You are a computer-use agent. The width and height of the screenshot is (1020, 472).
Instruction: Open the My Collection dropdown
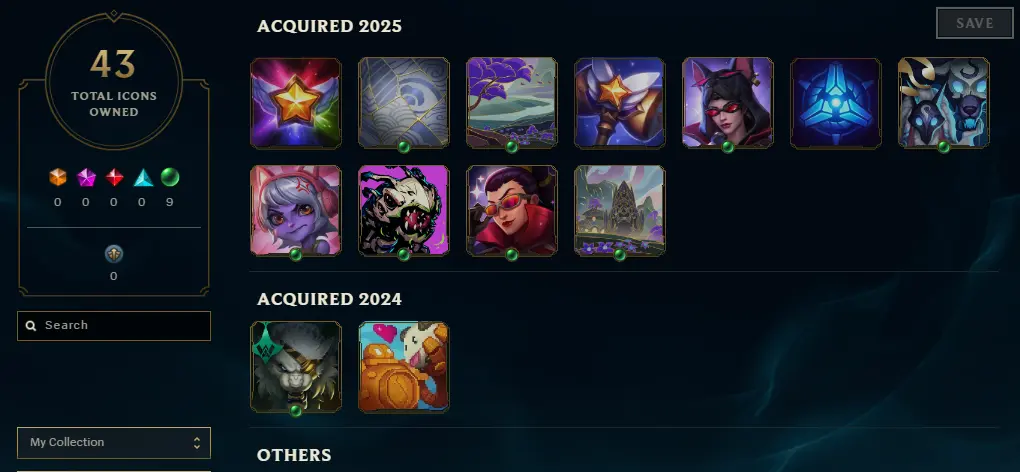(x=114, y=443)
